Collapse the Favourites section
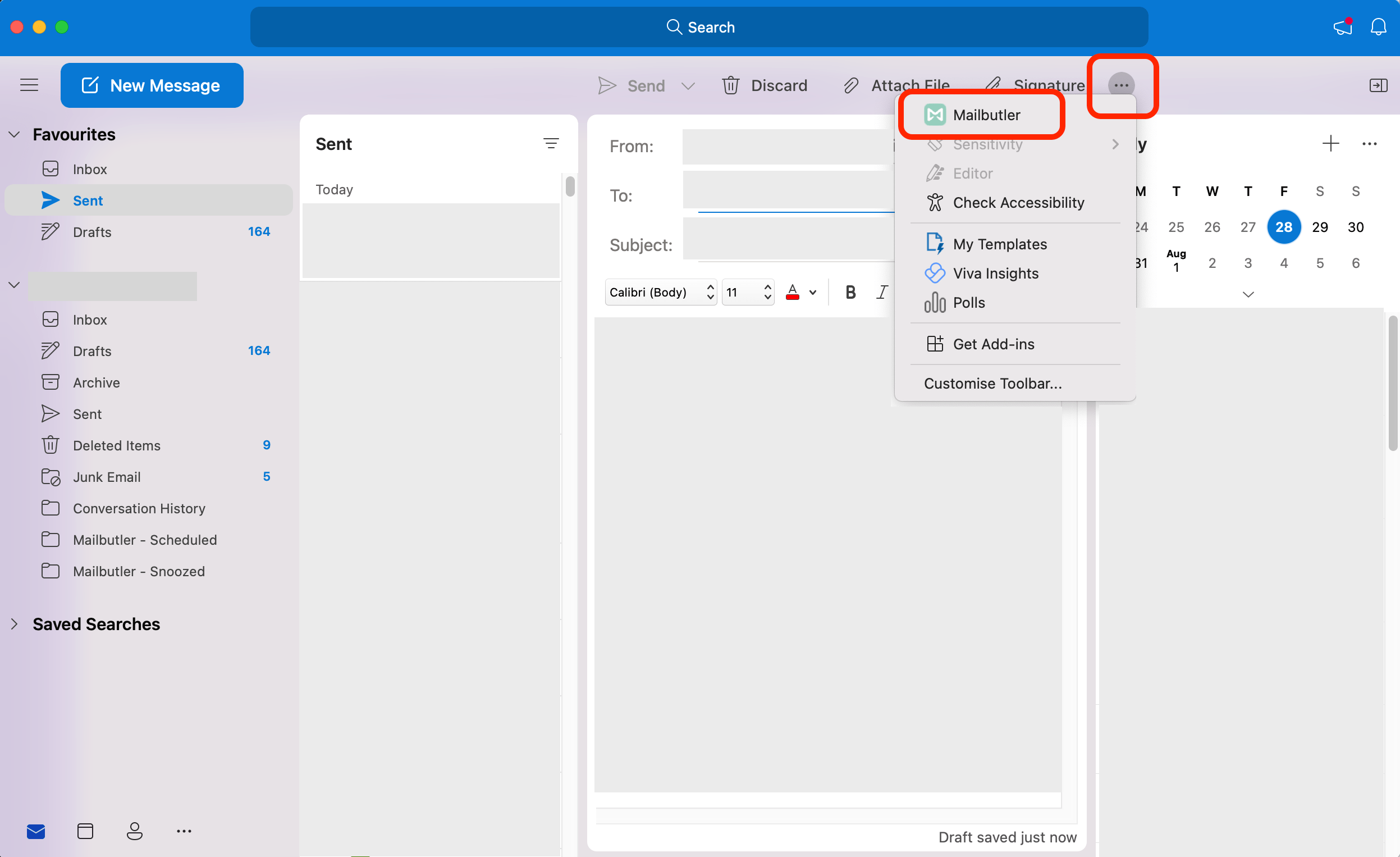The width and height of the screenshot is (1400, 857). [x=14, y=135]
